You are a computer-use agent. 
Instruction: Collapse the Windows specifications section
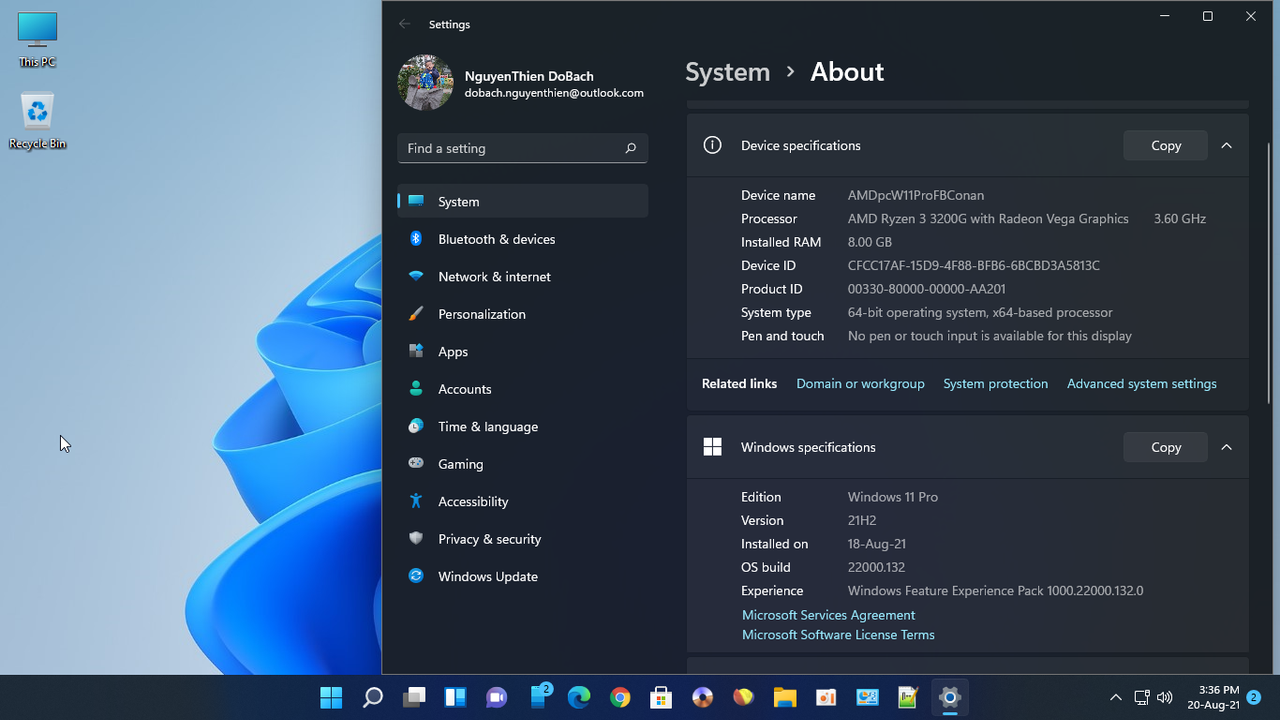[1227, 447]
